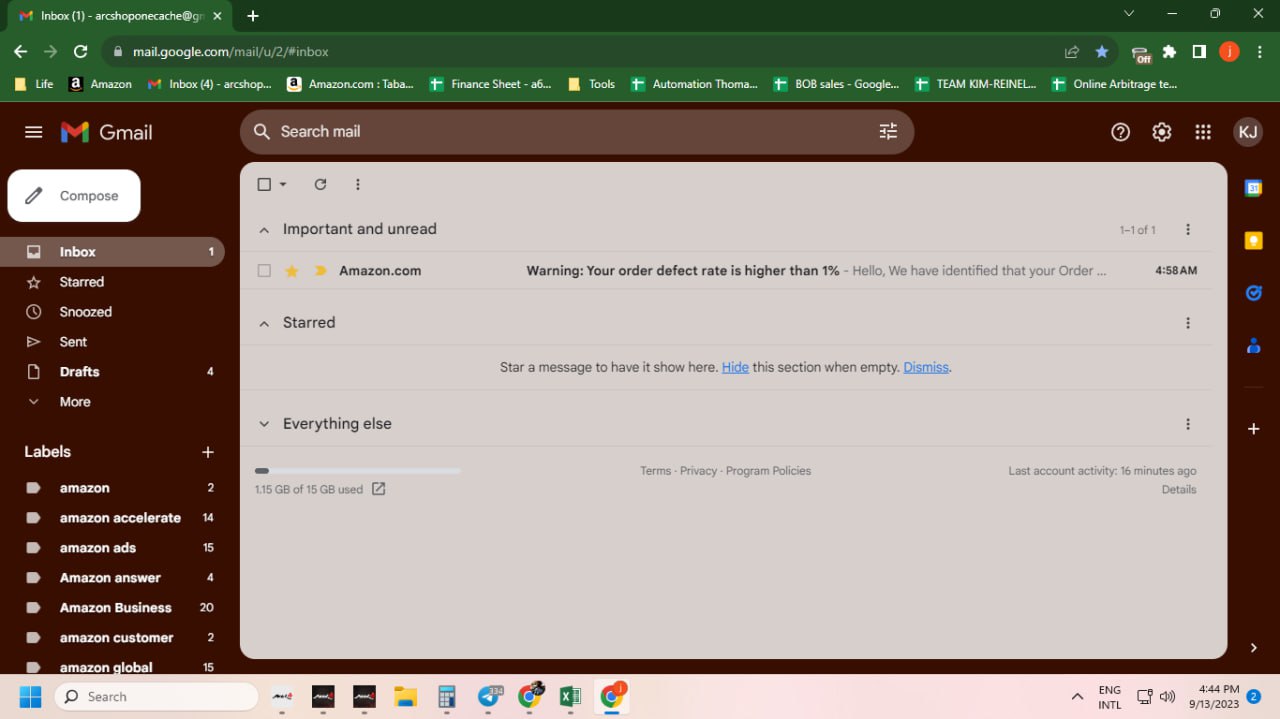Open the Snoozed folder
This screenshot has height=719, width=1280.
(x=112, y=312)
